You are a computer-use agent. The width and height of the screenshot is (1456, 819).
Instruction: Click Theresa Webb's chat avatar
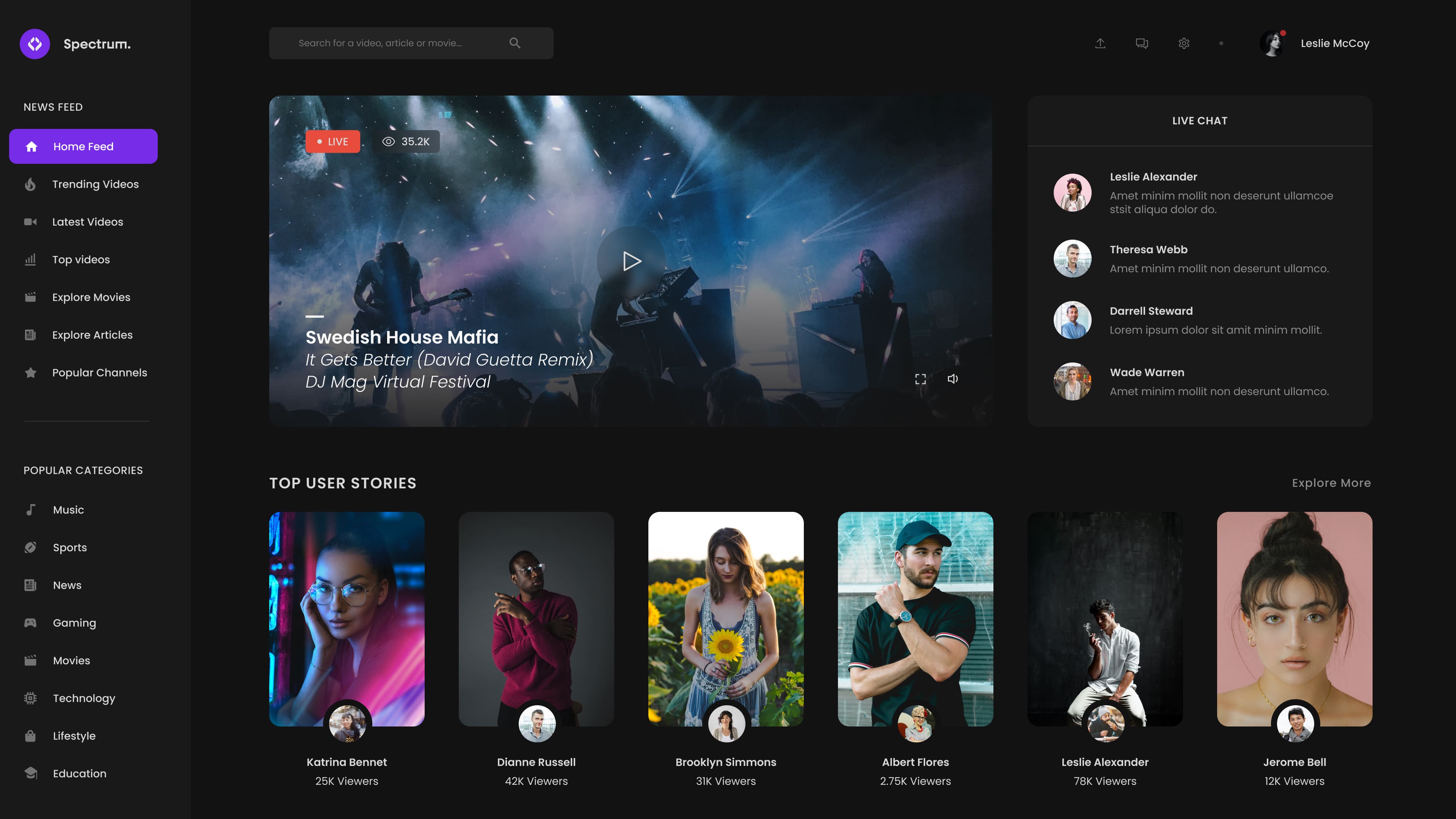tap(1072, 259)
